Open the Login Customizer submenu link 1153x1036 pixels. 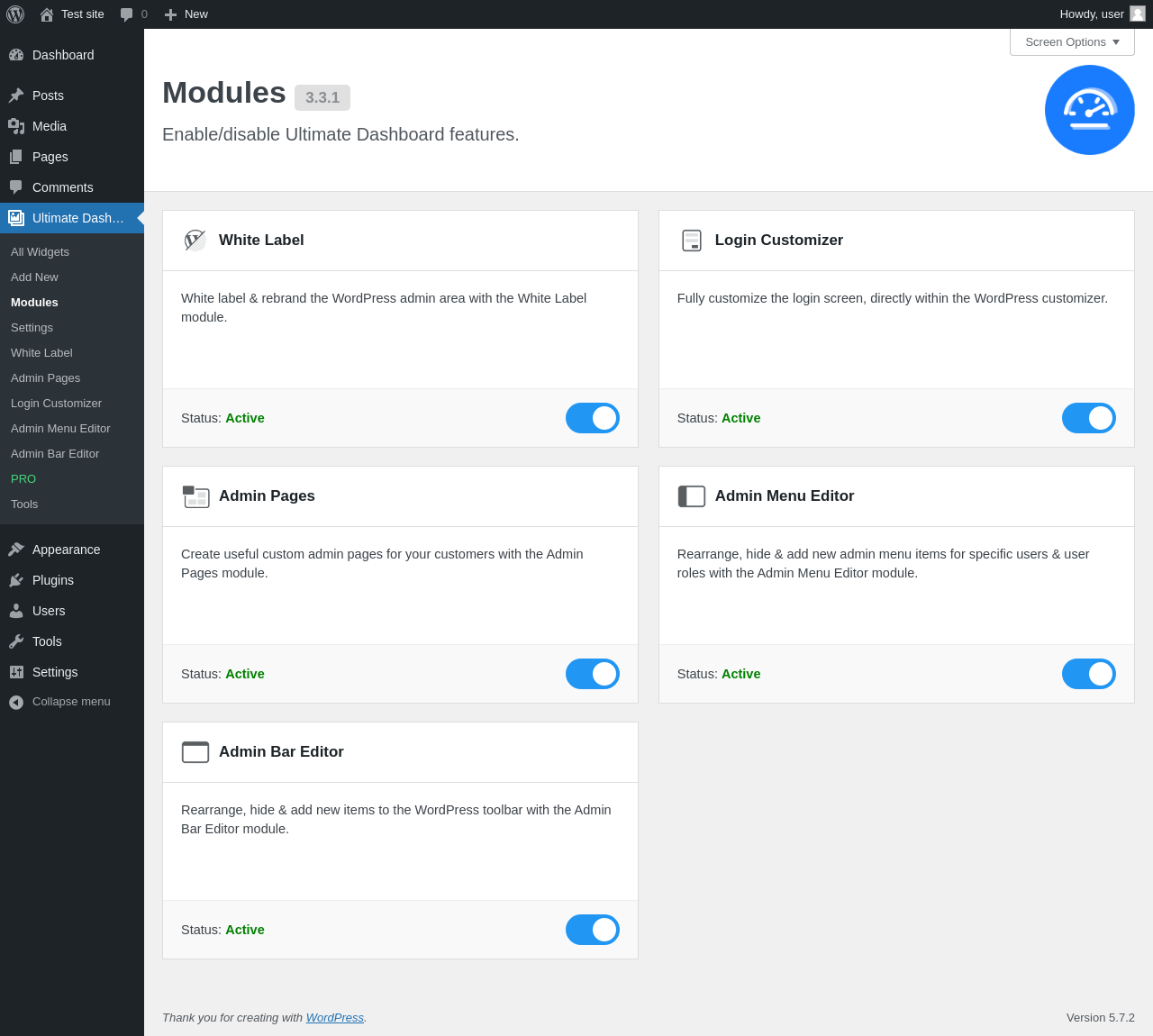[x=72, y=404]
